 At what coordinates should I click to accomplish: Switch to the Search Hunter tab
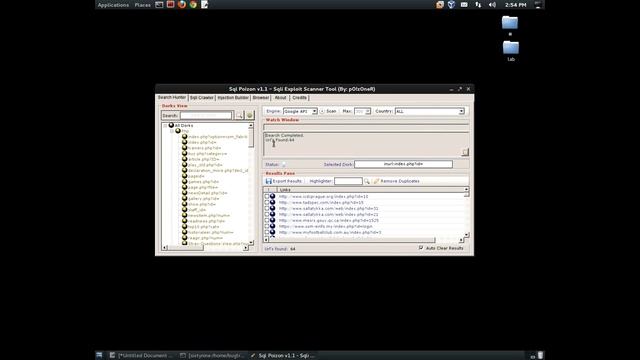(172, 98)
